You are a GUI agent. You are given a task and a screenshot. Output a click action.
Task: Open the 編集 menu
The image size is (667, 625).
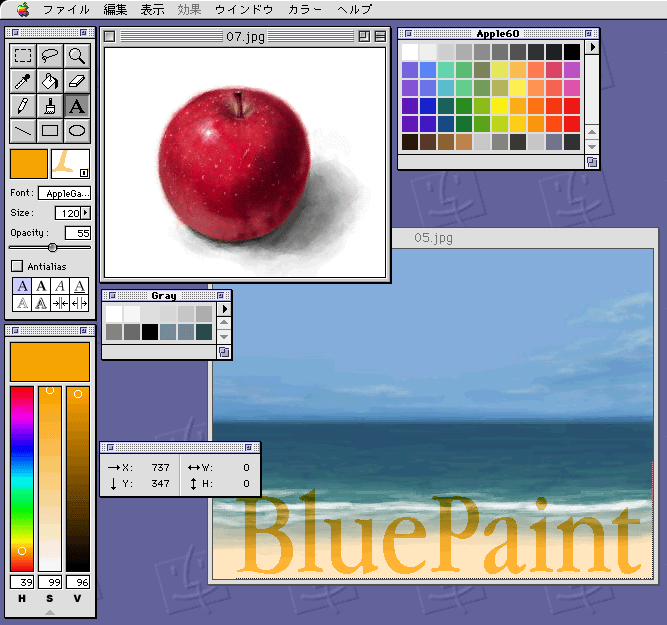115,9
